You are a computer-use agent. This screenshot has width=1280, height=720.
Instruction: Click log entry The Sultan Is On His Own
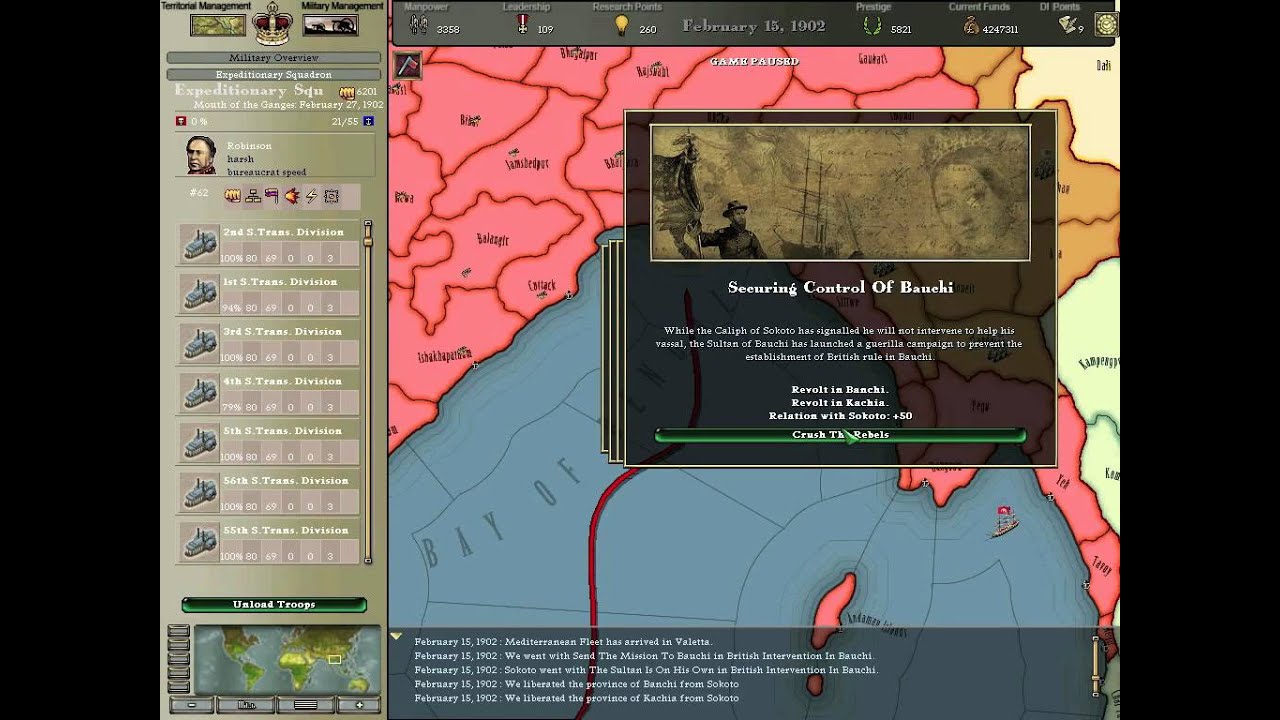[x=646, y=670]
